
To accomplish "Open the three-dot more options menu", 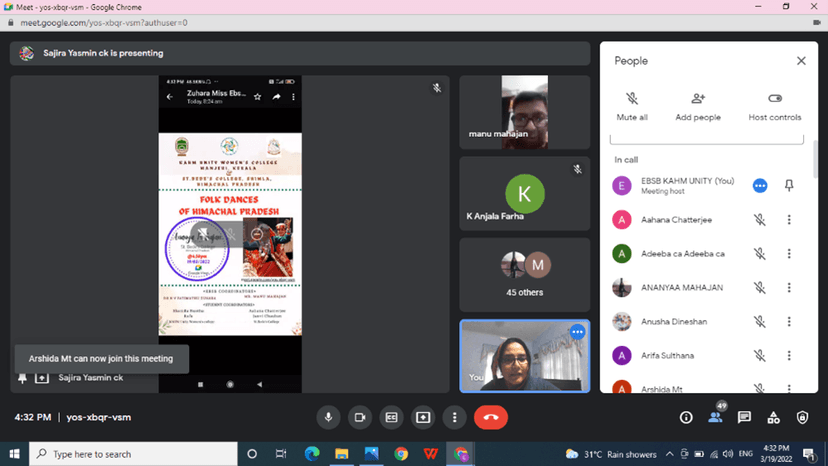I will click(455, 417).
